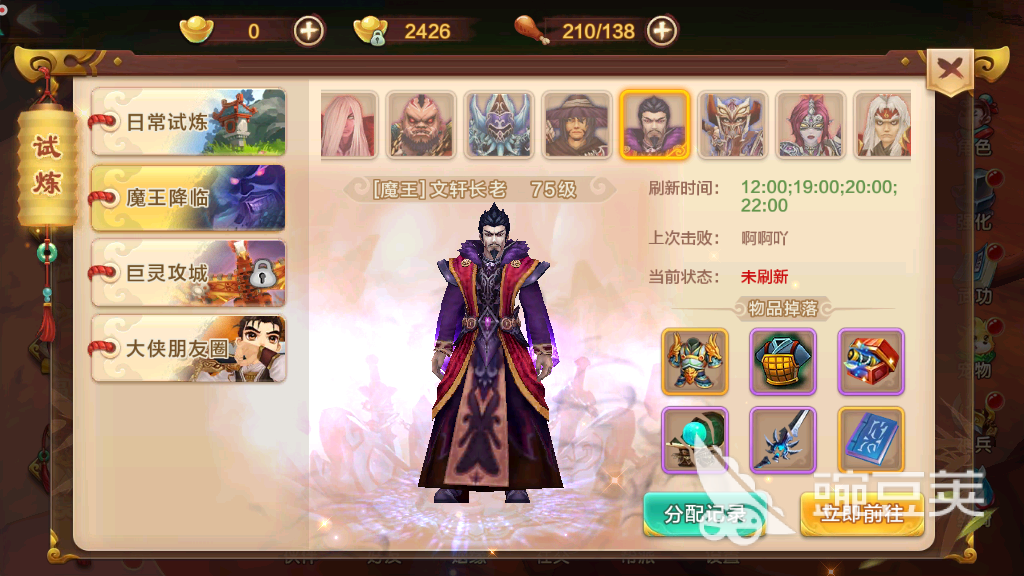Open the 大侠朋友圈 tab
The image size is (1024, 576).
[x=189, y=349]
